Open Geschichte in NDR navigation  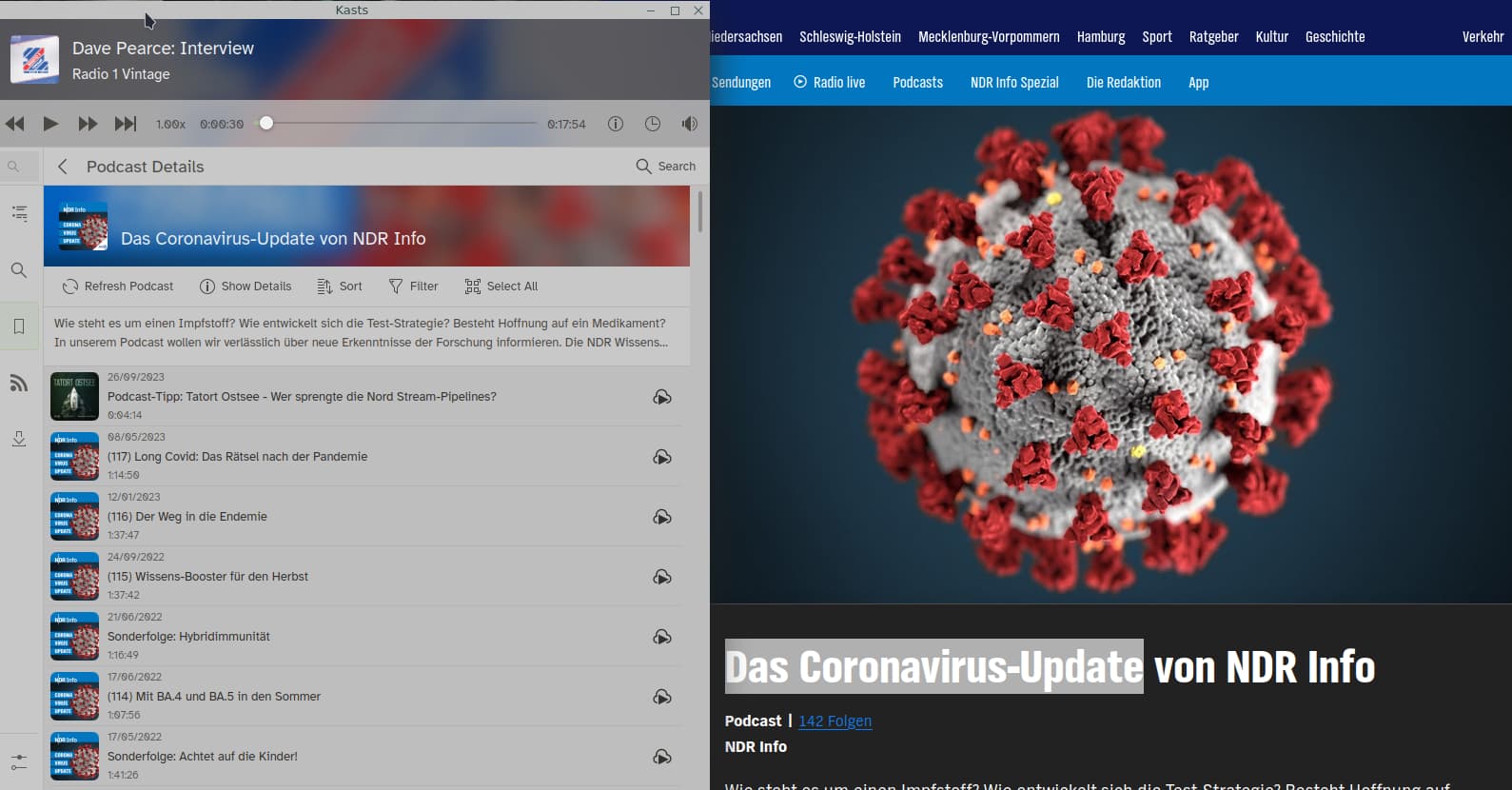(x=1335, y=37)
